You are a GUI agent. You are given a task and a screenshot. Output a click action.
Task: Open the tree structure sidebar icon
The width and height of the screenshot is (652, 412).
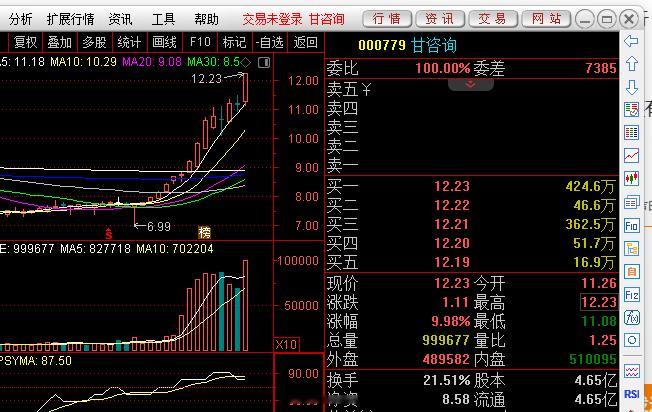coord(632,249)
